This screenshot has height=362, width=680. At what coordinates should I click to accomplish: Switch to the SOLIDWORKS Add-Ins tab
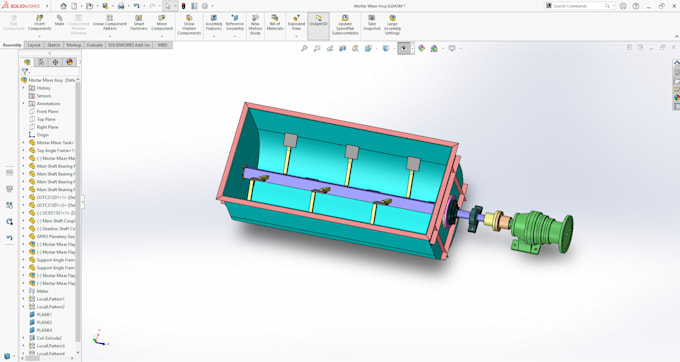pos(129,45)
